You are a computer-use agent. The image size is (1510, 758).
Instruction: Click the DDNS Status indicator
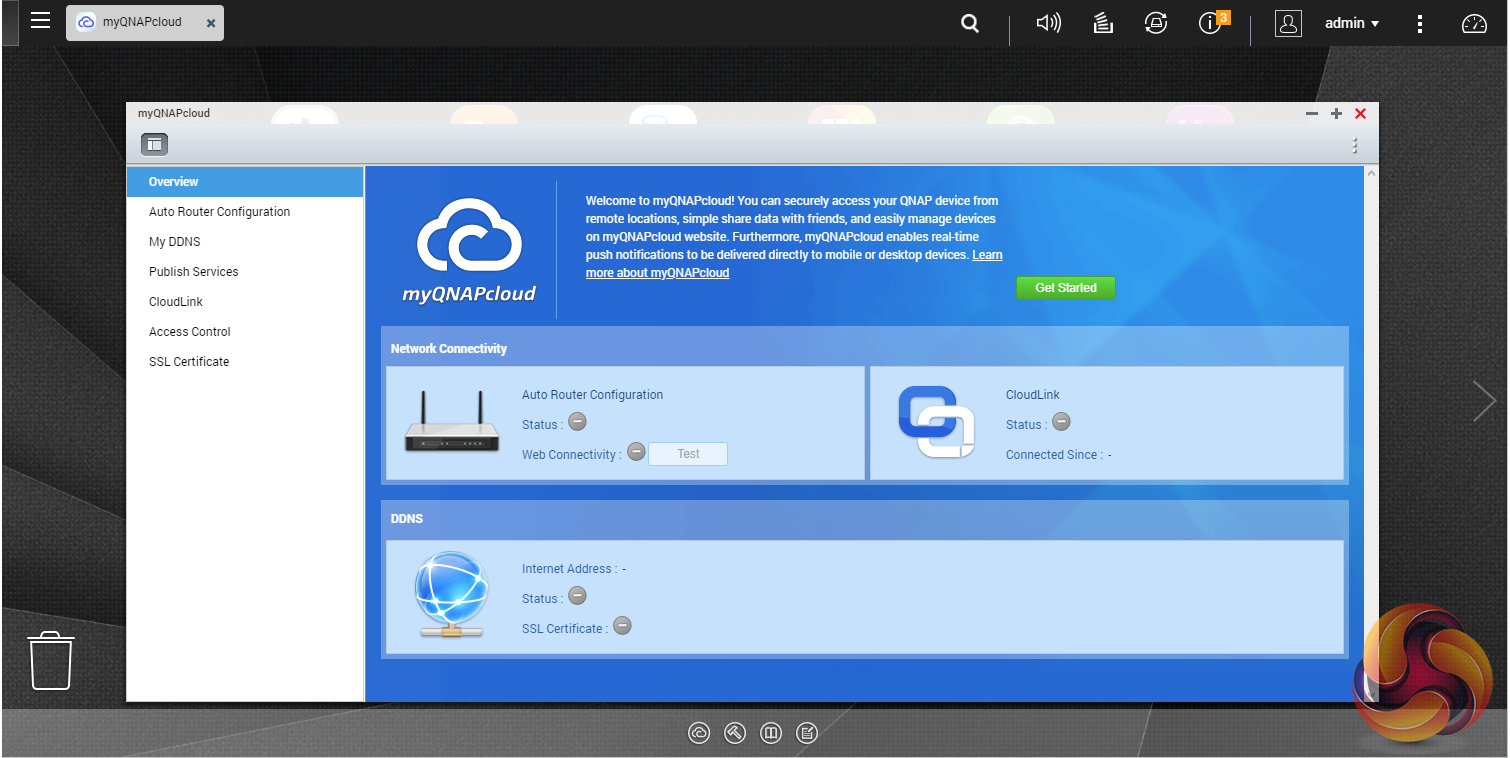577,597
